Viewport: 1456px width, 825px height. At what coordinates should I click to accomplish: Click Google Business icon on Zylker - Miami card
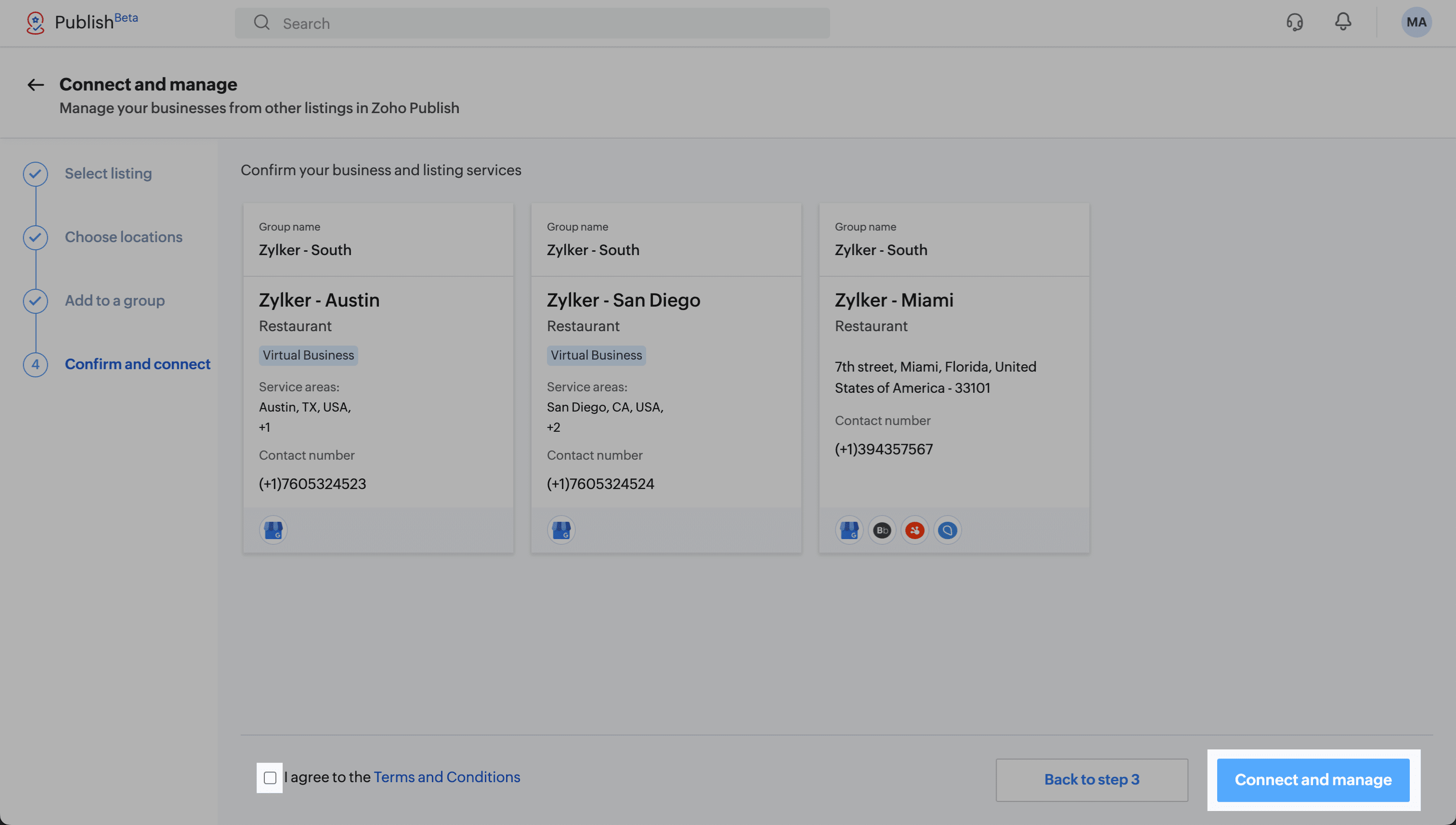[x=849, y=530]
